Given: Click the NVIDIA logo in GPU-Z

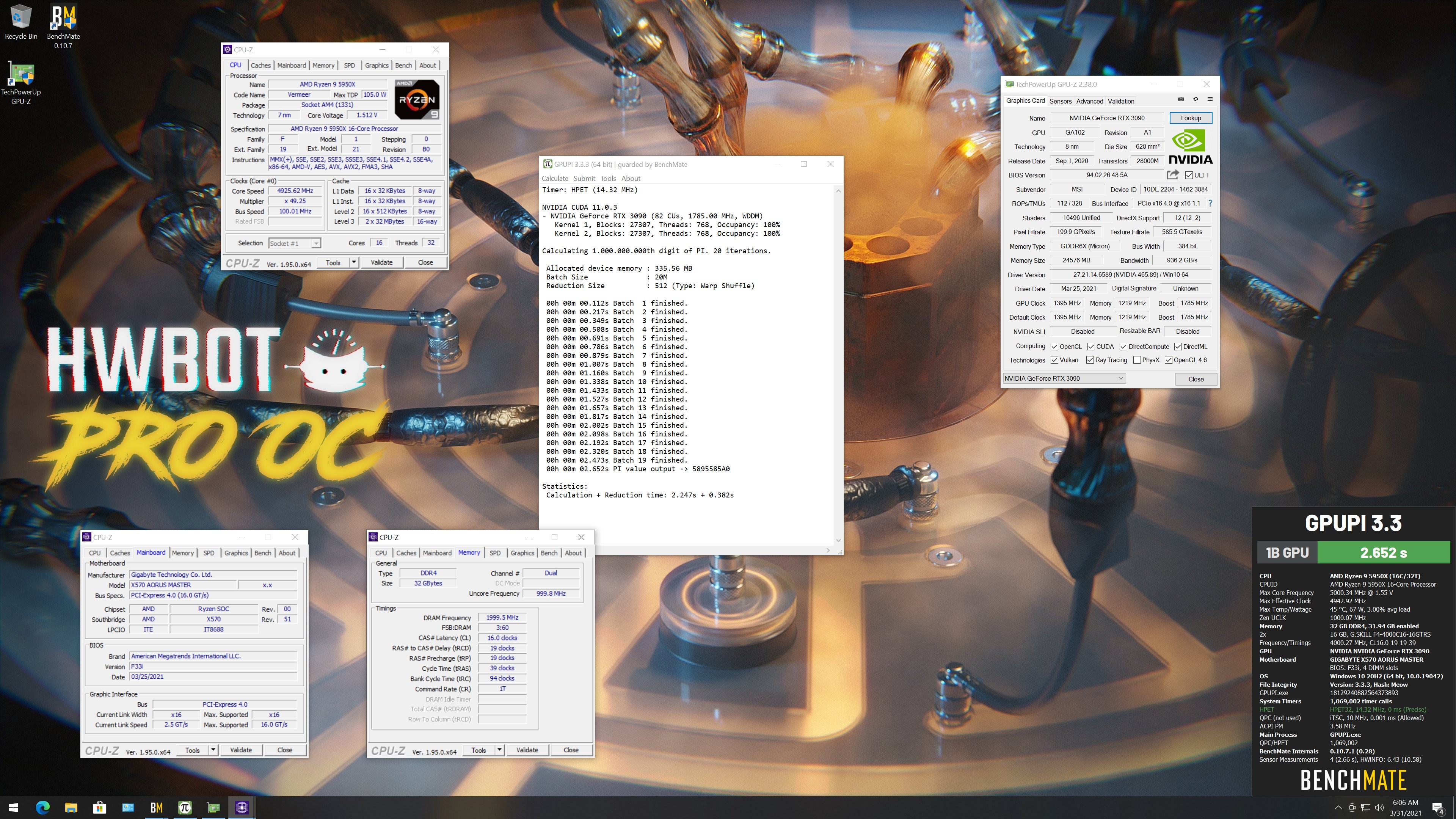Looking at the screenshot, I should [1190, 147].
